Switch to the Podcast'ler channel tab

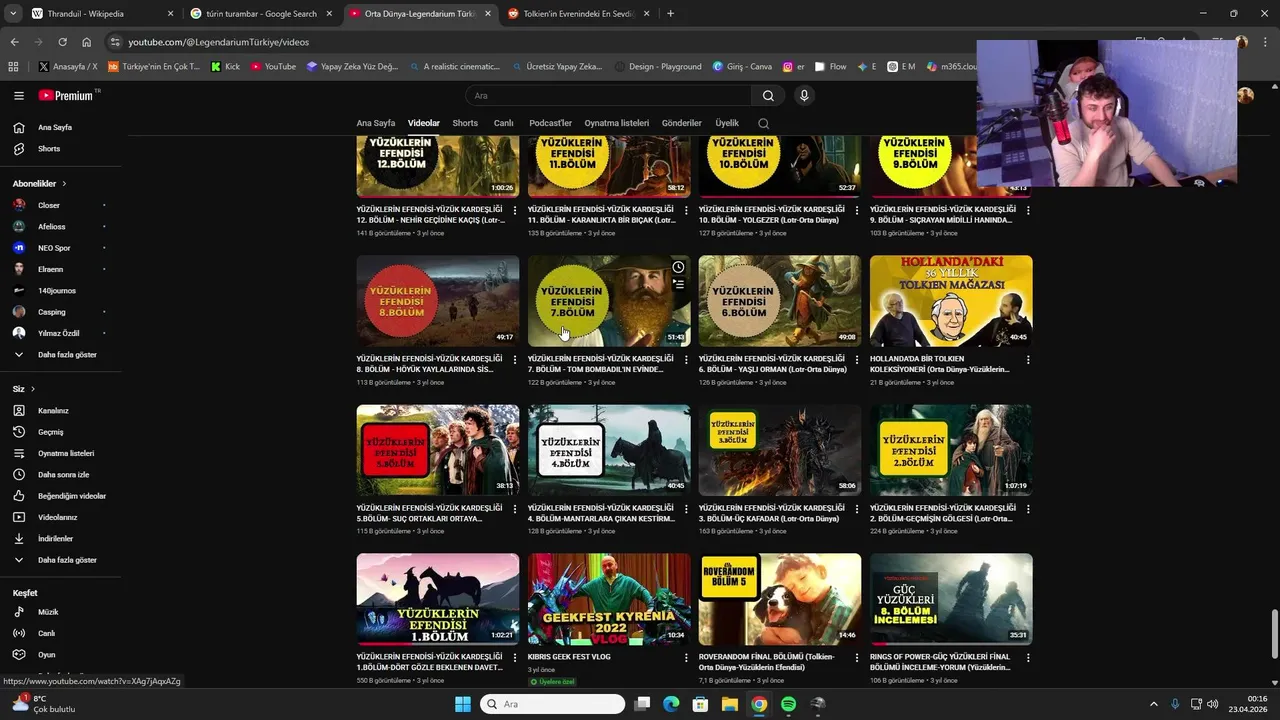click(x=551, y=123)
